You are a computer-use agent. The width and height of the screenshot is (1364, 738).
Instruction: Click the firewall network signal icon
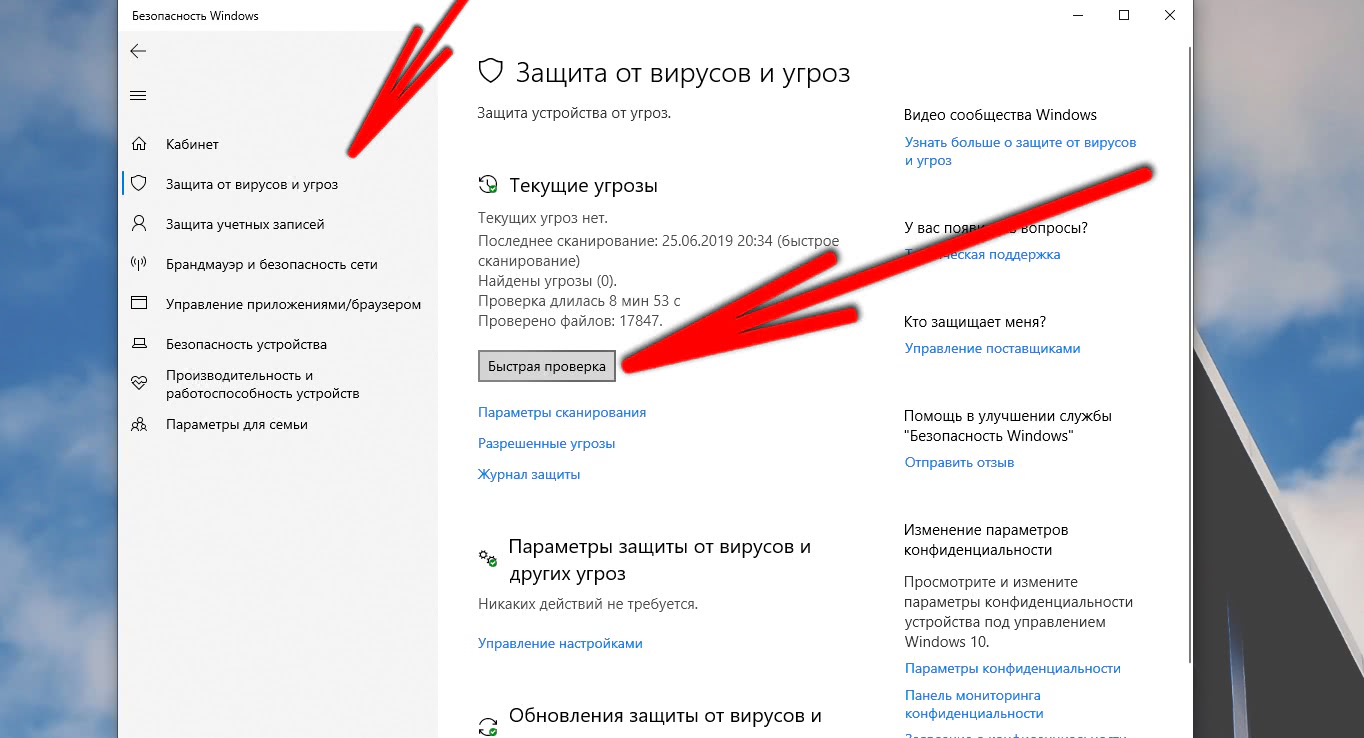(139, 264)
